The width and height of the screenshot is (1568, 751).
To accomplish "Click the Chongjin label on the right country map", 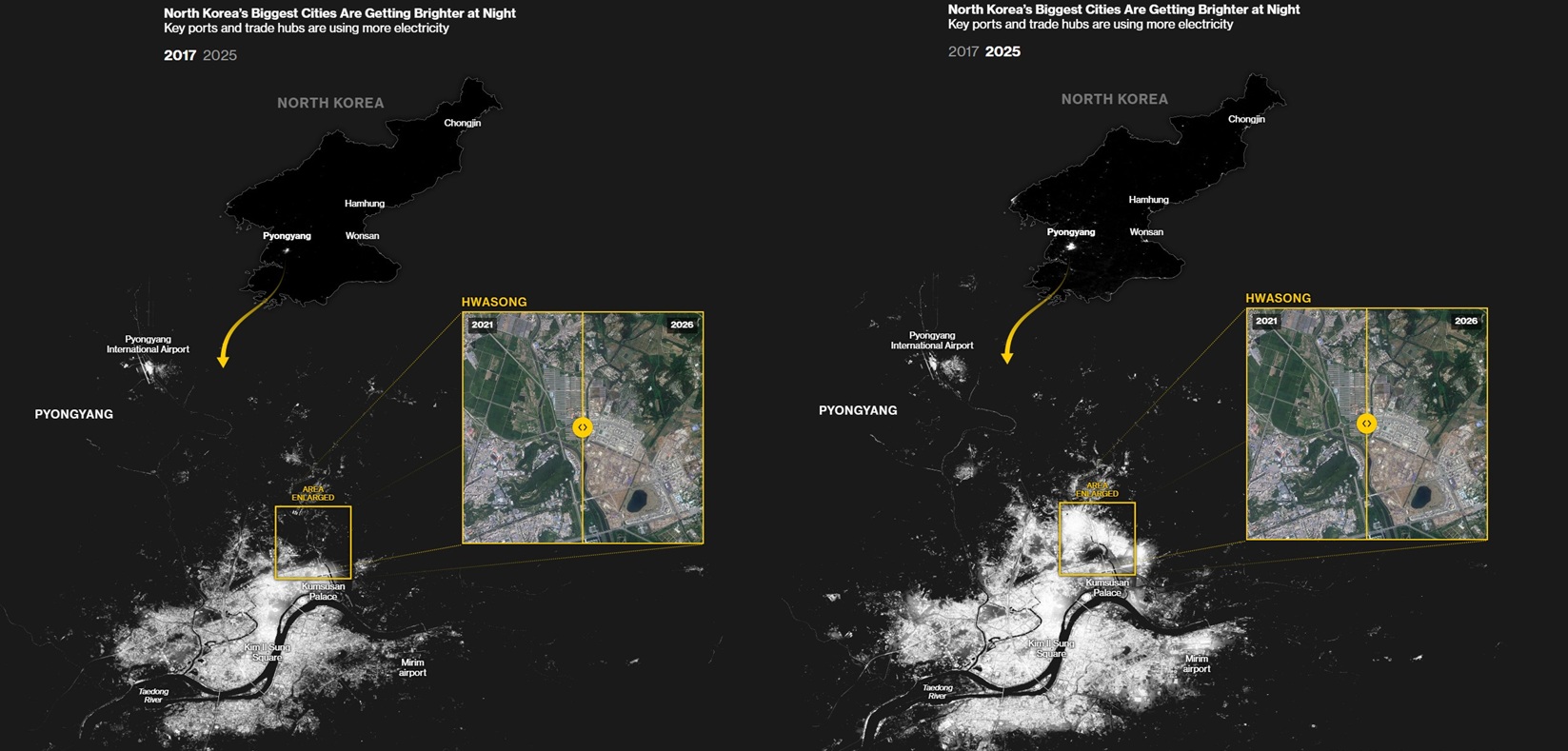I will tap(1247, 119).
